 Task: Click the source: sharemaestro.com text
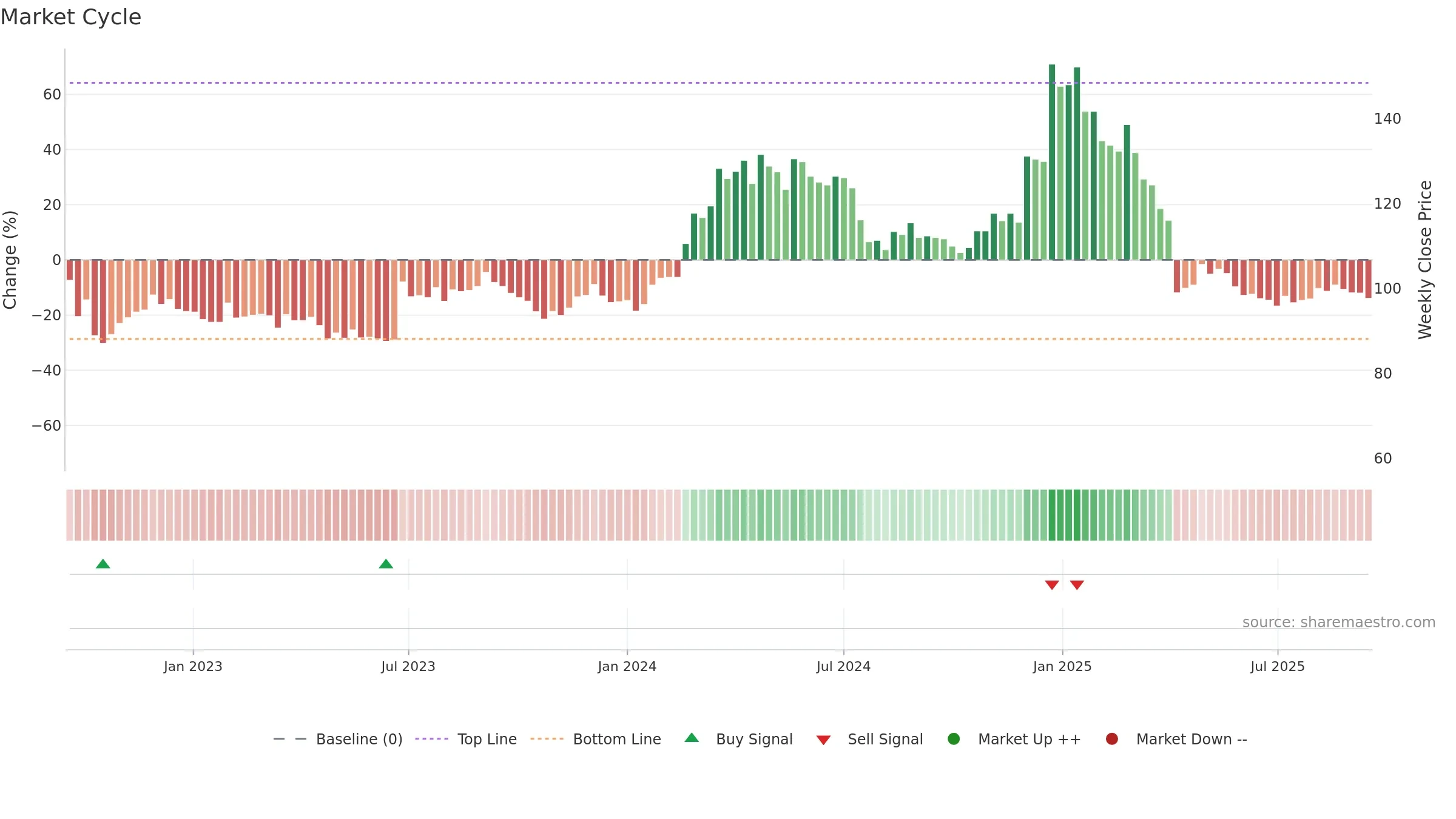point(1339,622)
